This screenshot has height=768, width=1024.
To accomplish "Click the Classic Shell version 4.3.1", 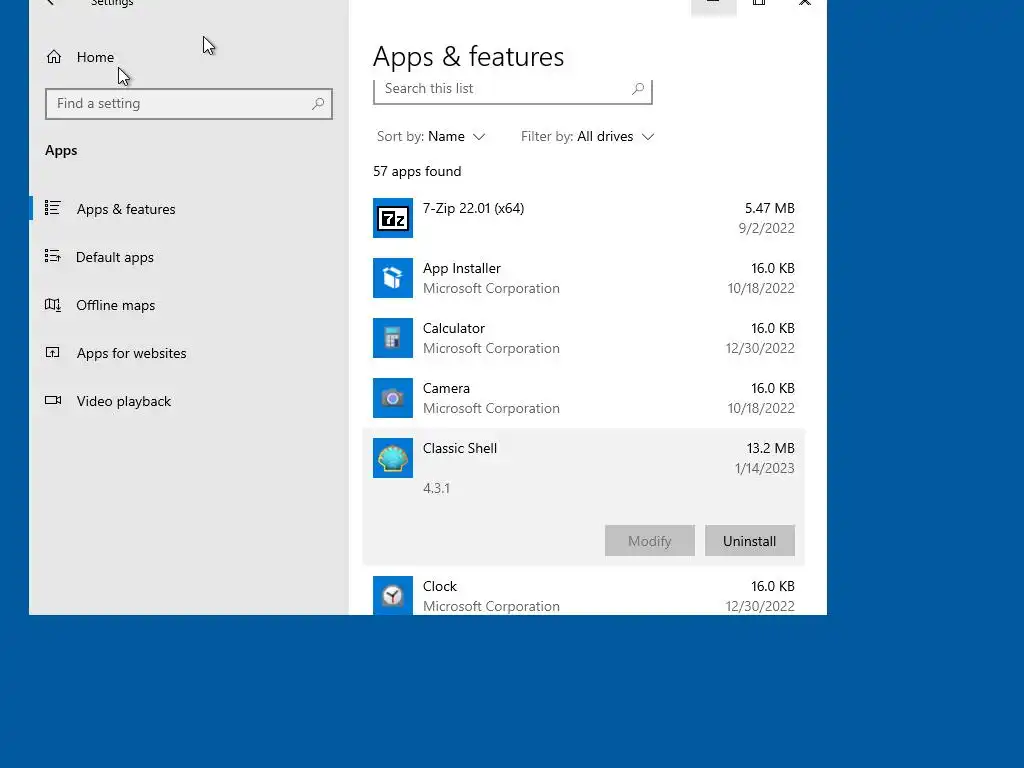I will pyautogui.click(x=436, y=488).
